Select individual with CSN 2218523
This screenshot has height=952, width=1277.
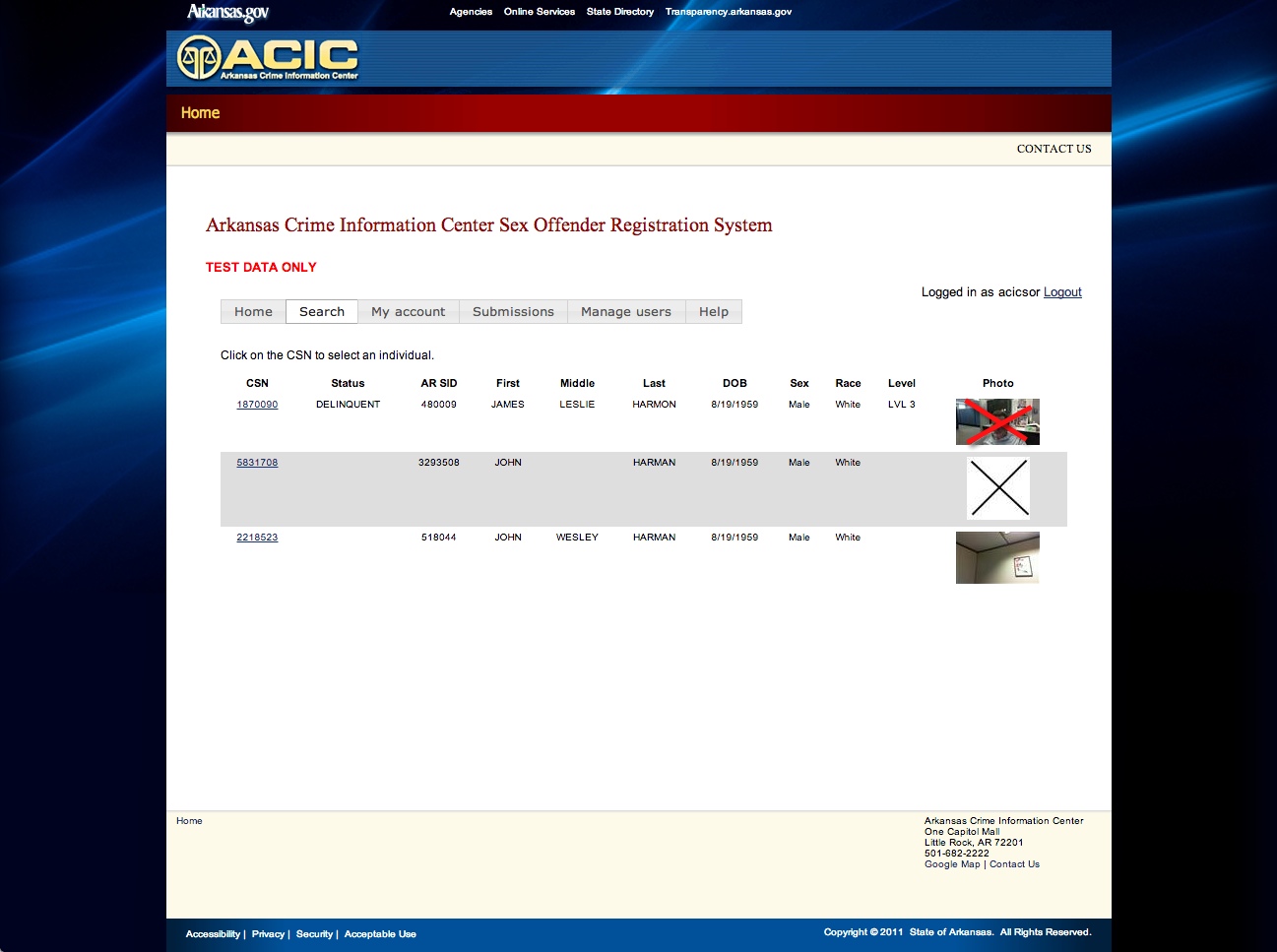click(257, 538)
